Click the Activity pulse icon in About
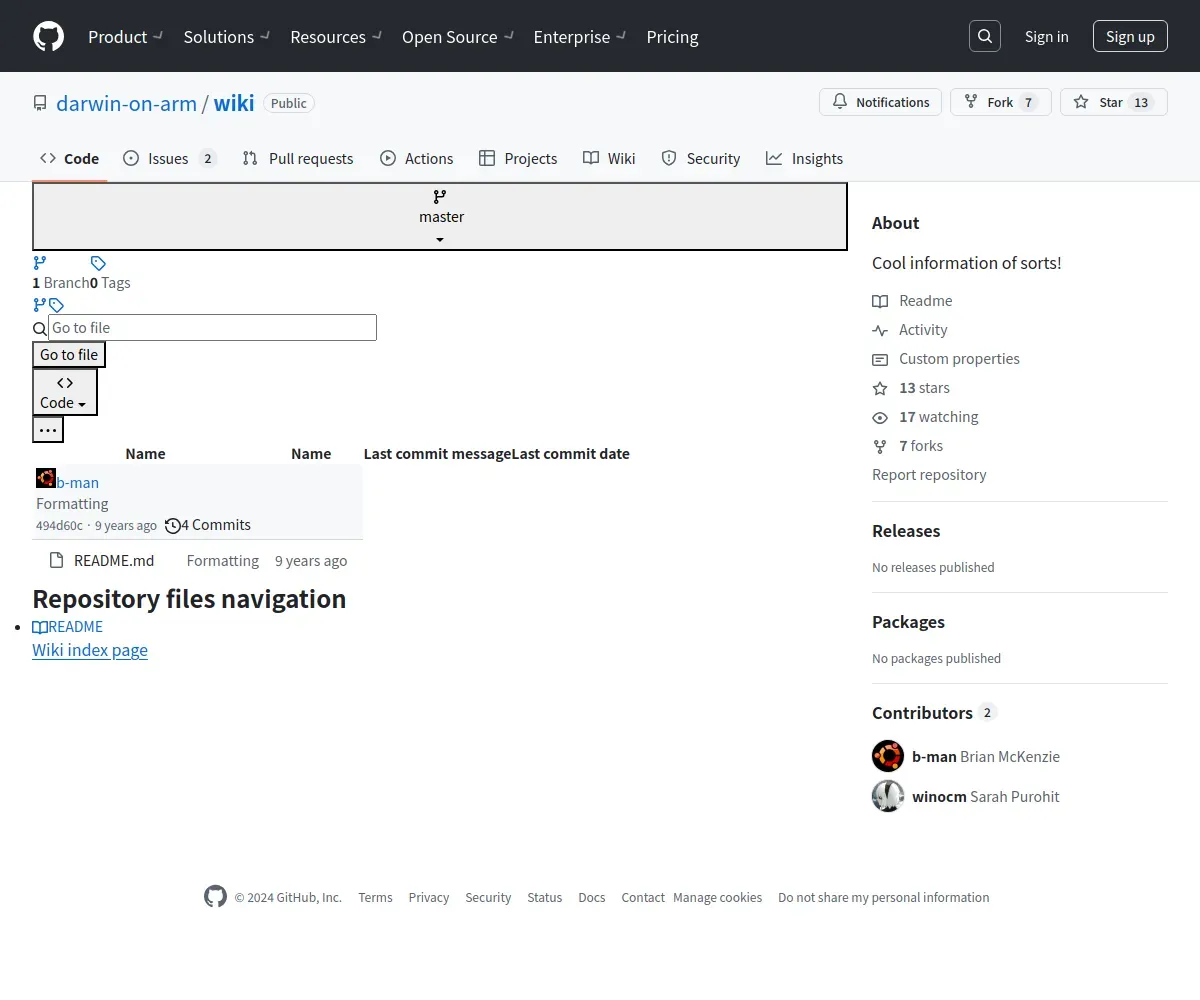Image resolution: width=1200 pixels, height=1000 pixels. (880, 330)
